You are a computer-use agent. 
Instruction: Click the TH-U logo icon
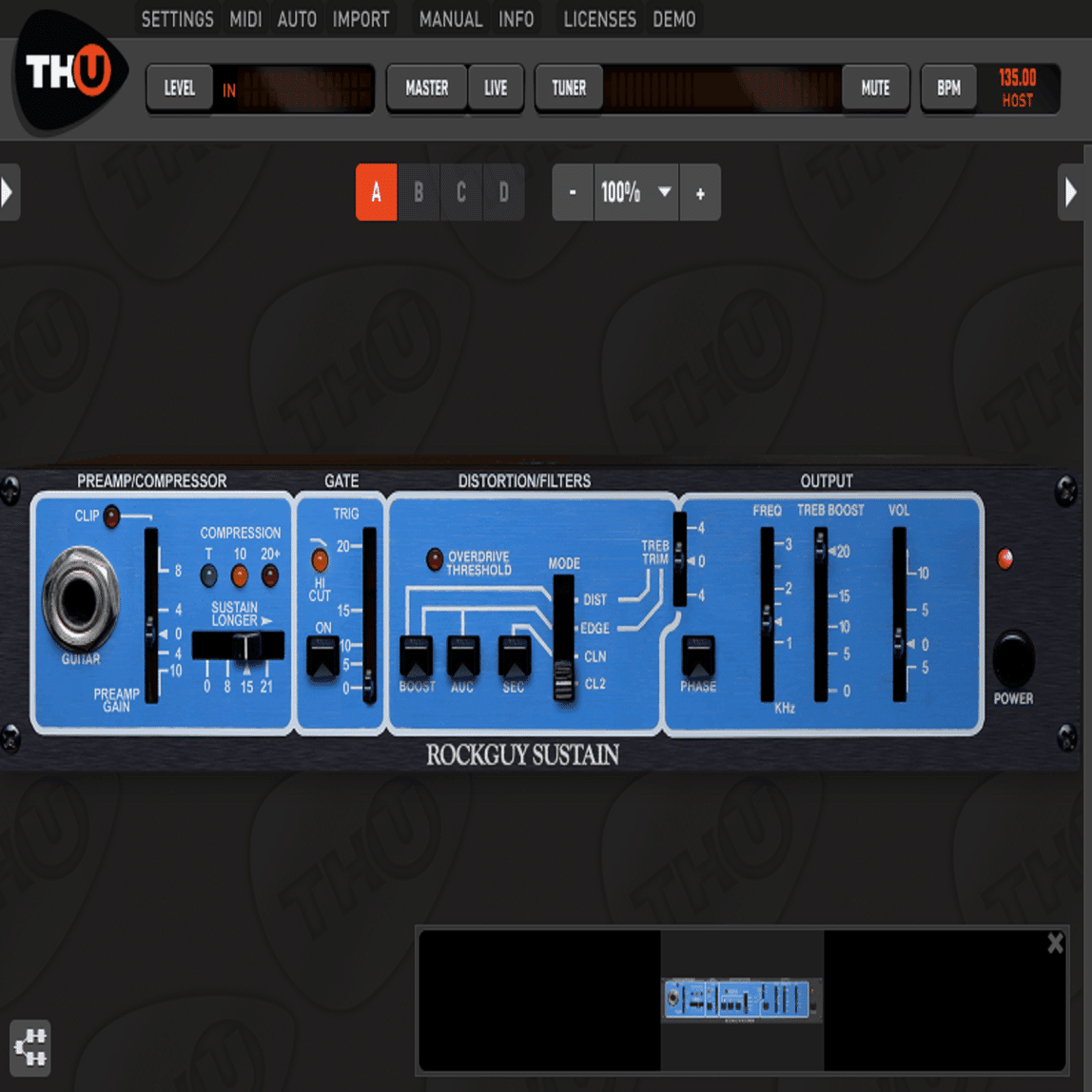(x=70, y=71)
